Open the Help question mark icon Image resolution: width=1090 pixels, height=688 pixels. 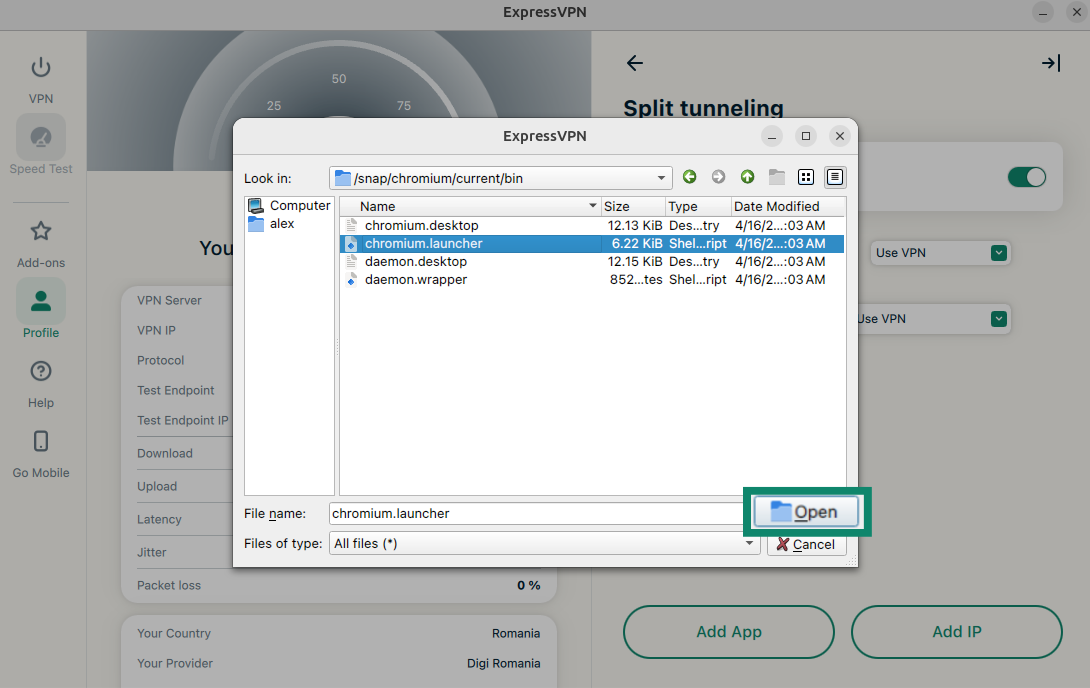(x=41, y=372)
